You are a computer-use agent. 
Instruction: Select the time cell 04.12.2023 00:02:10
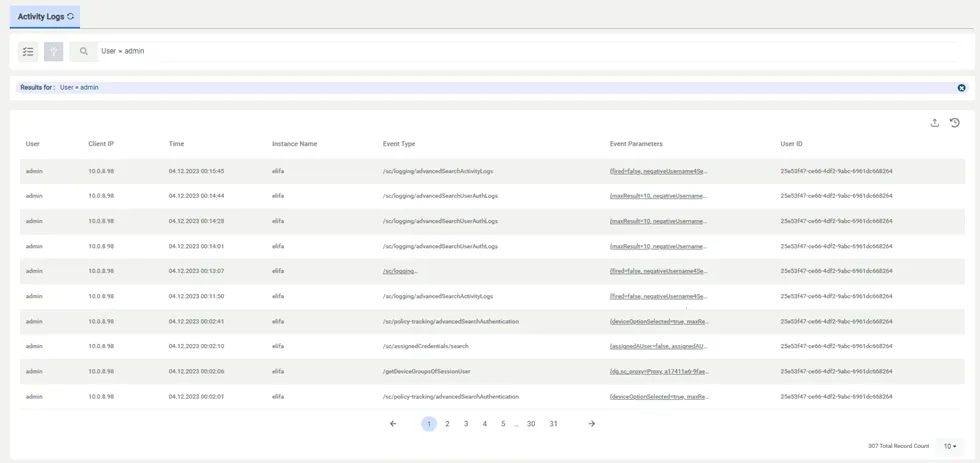[x=196, y=346]
